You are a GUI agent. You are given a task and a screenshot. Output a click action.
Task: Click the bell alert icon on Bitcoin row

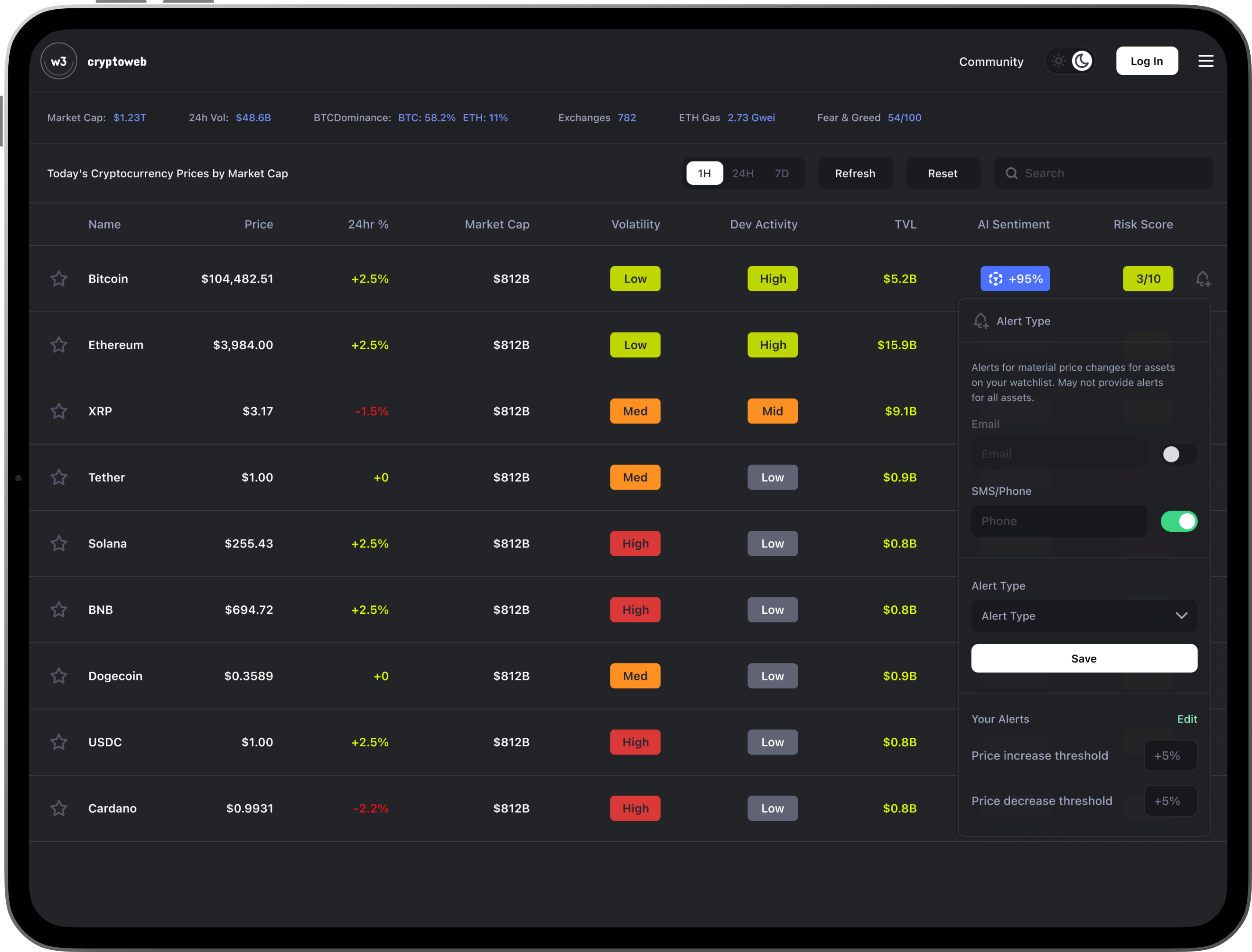[1202, 279]
